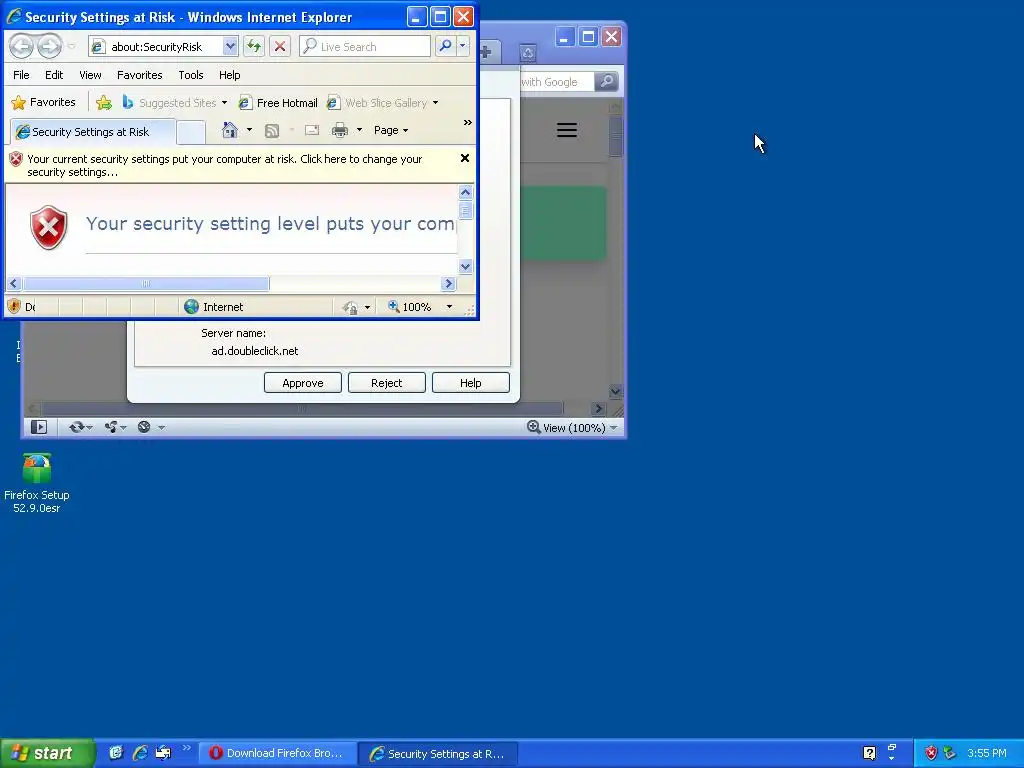Click Protected Mode lock icon in status bar

(x=350, y=307)
